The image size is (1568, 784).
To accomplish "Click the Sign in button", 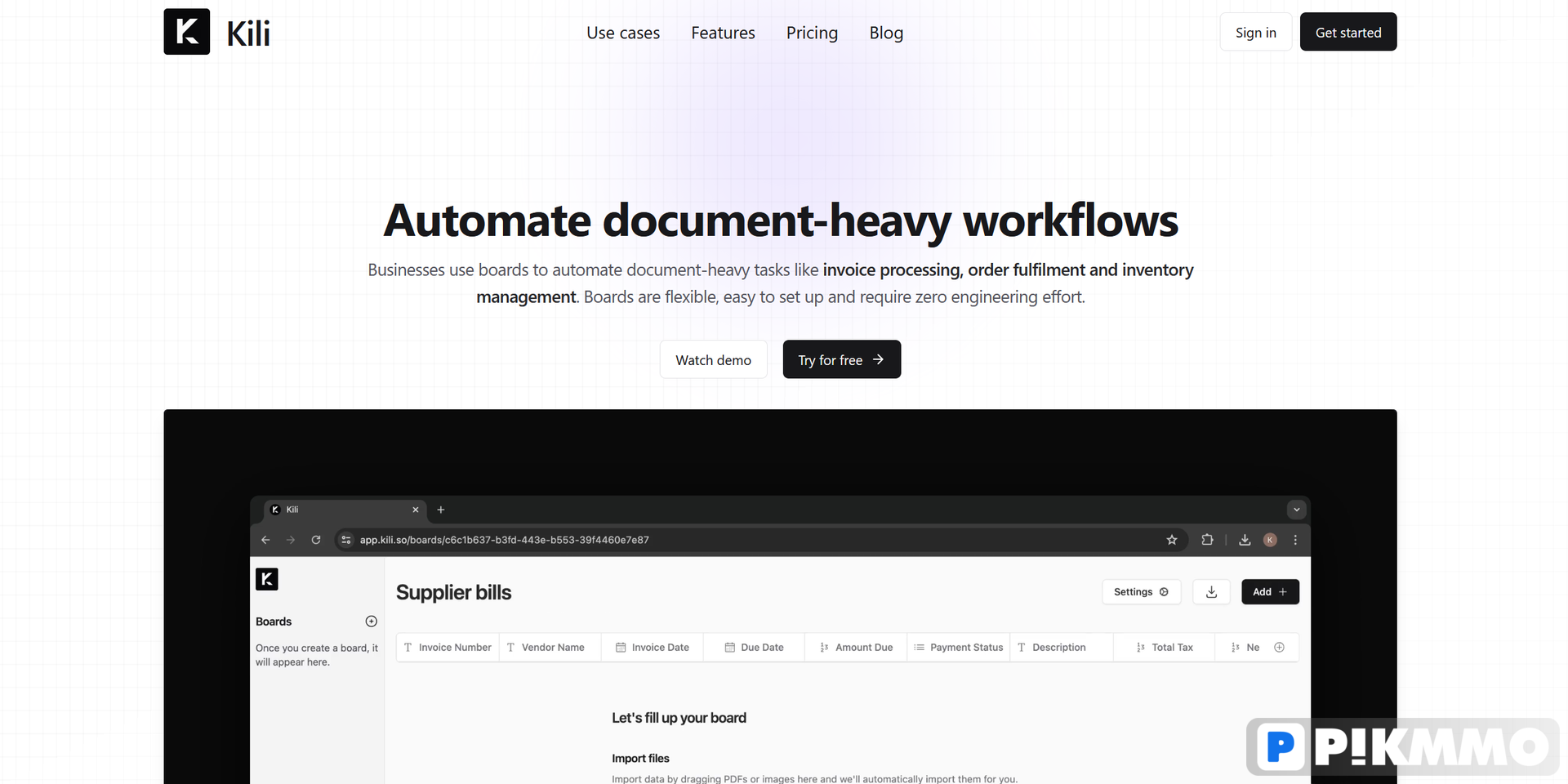I will point(1255,32).
